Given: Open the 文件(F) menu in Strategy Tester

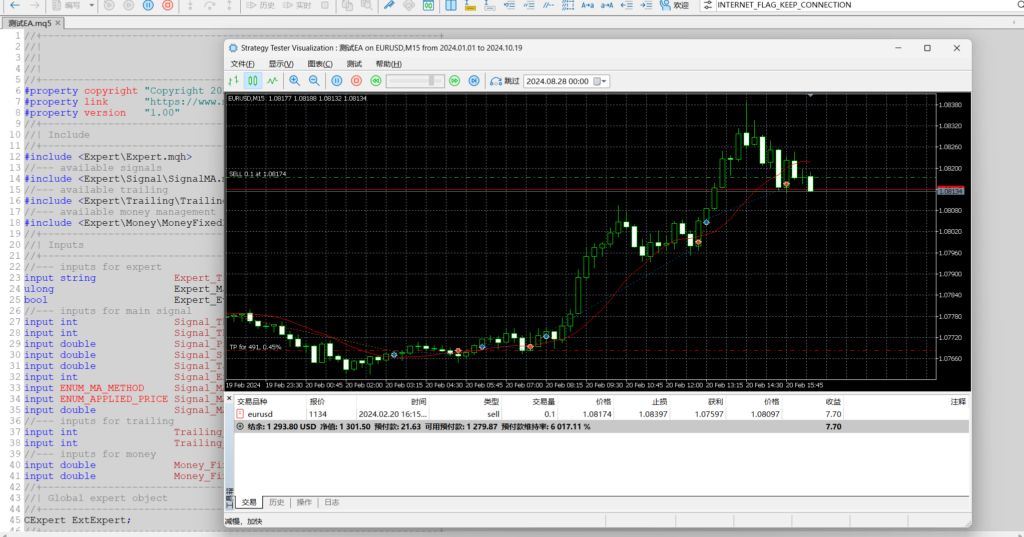Looking at the screenshot, I should 242,64.
